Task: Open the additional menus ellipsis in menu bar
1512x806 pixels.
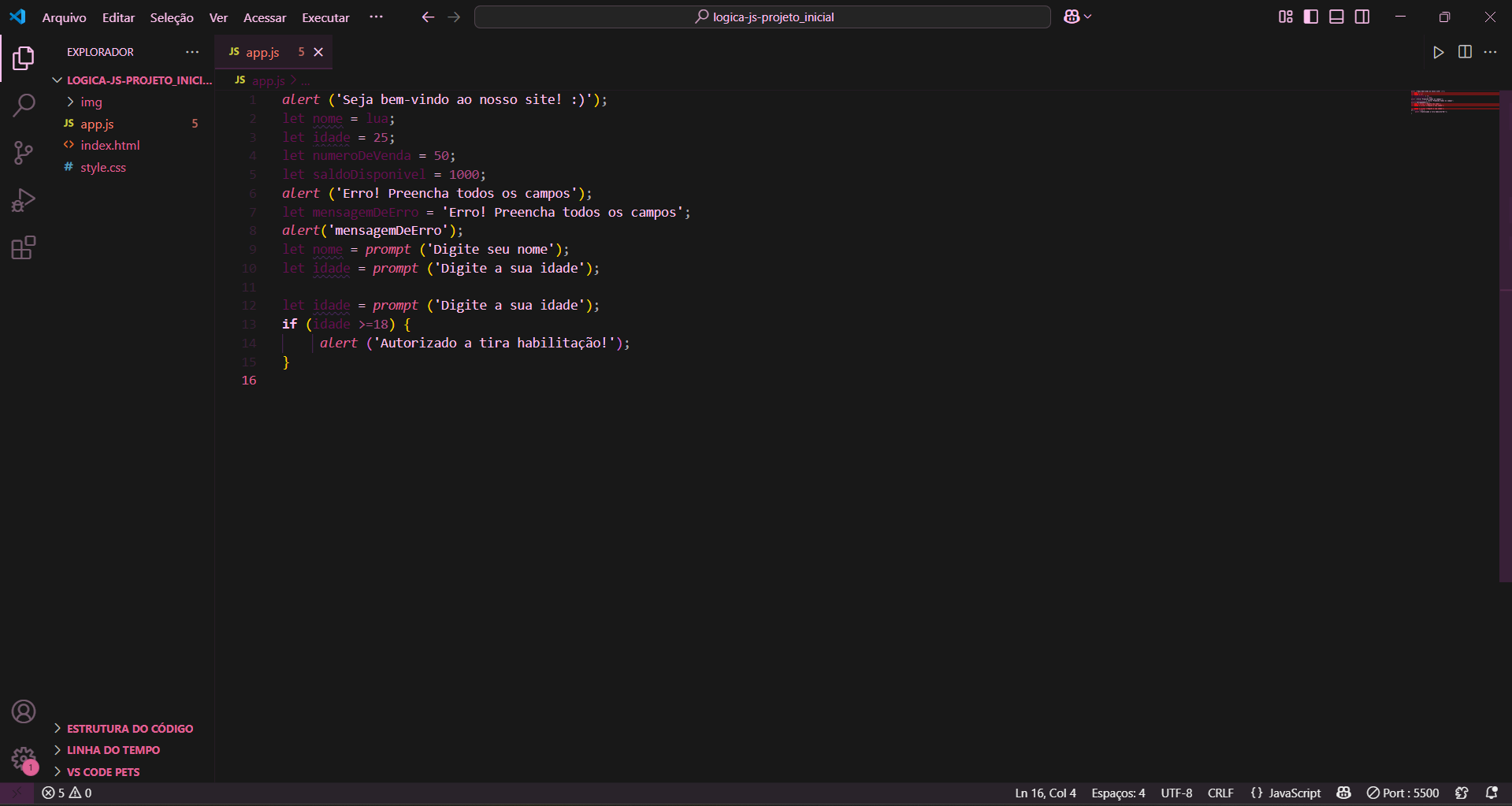Action: coord(377,17)
